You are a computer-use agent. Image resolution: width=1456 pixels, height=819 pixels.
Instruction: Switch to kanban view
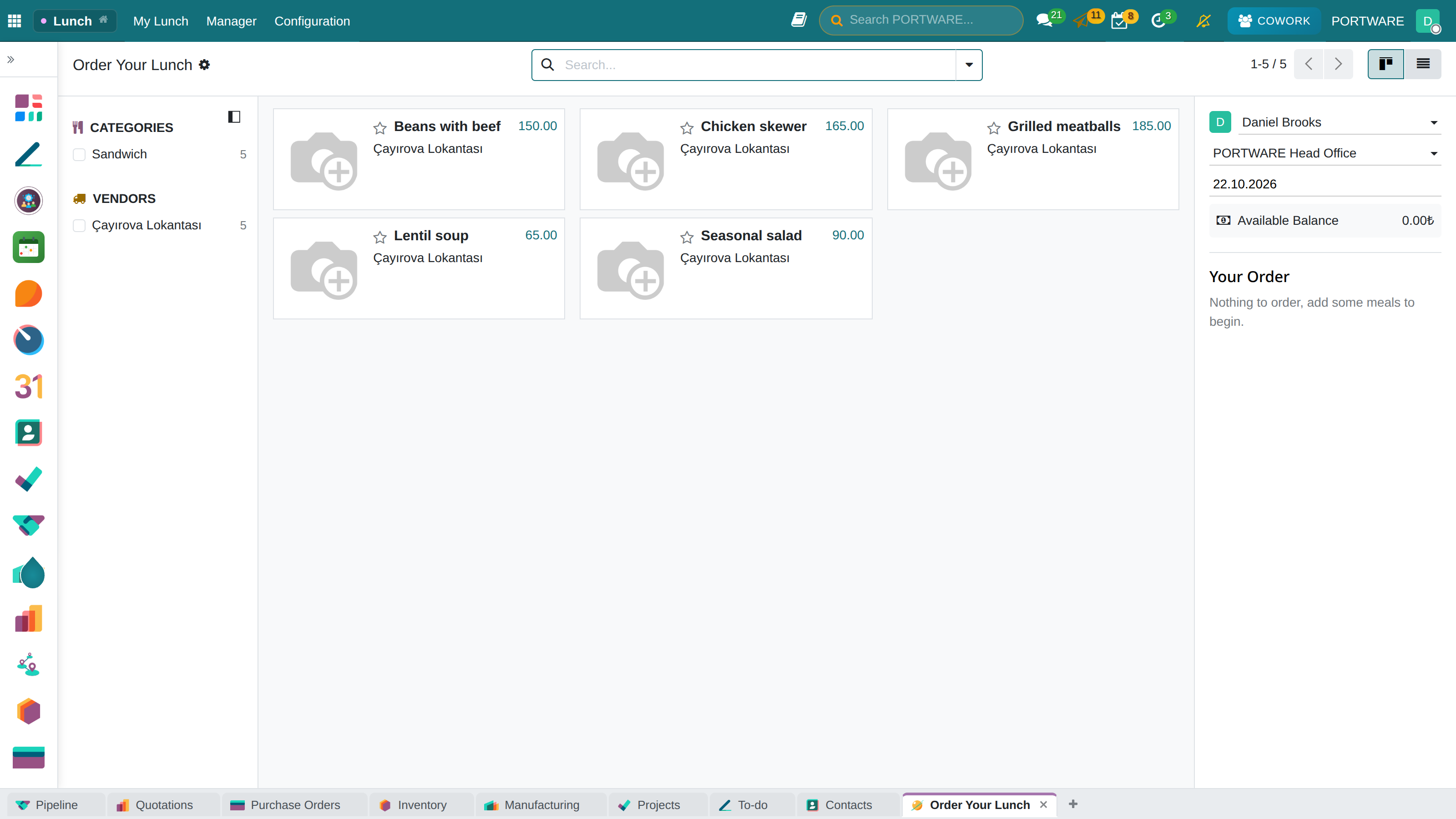point(1385,64)
